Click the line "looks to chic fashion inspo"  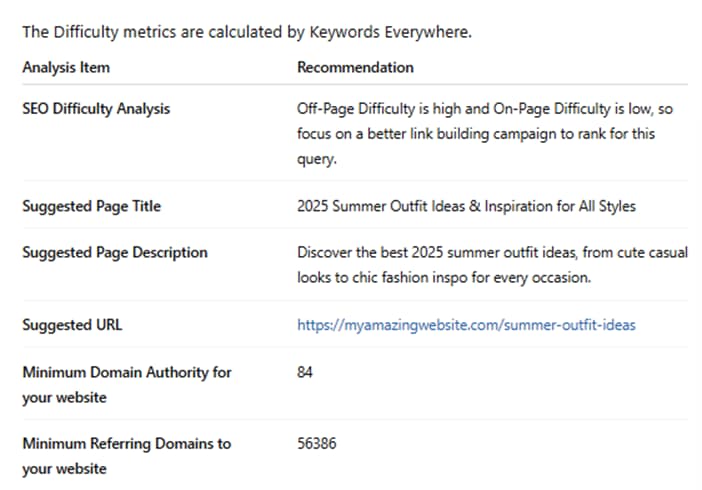(x=444, y=278)
